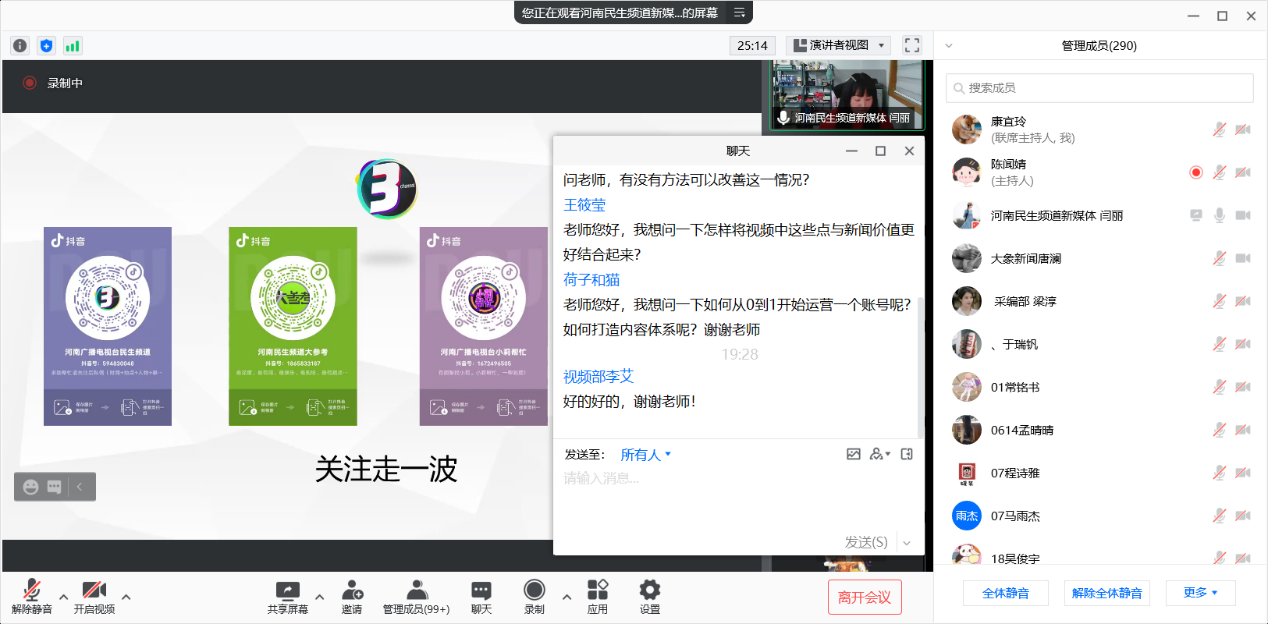
Task: Unmute microphone via 解除静音
Action: [x=32, y=591]
